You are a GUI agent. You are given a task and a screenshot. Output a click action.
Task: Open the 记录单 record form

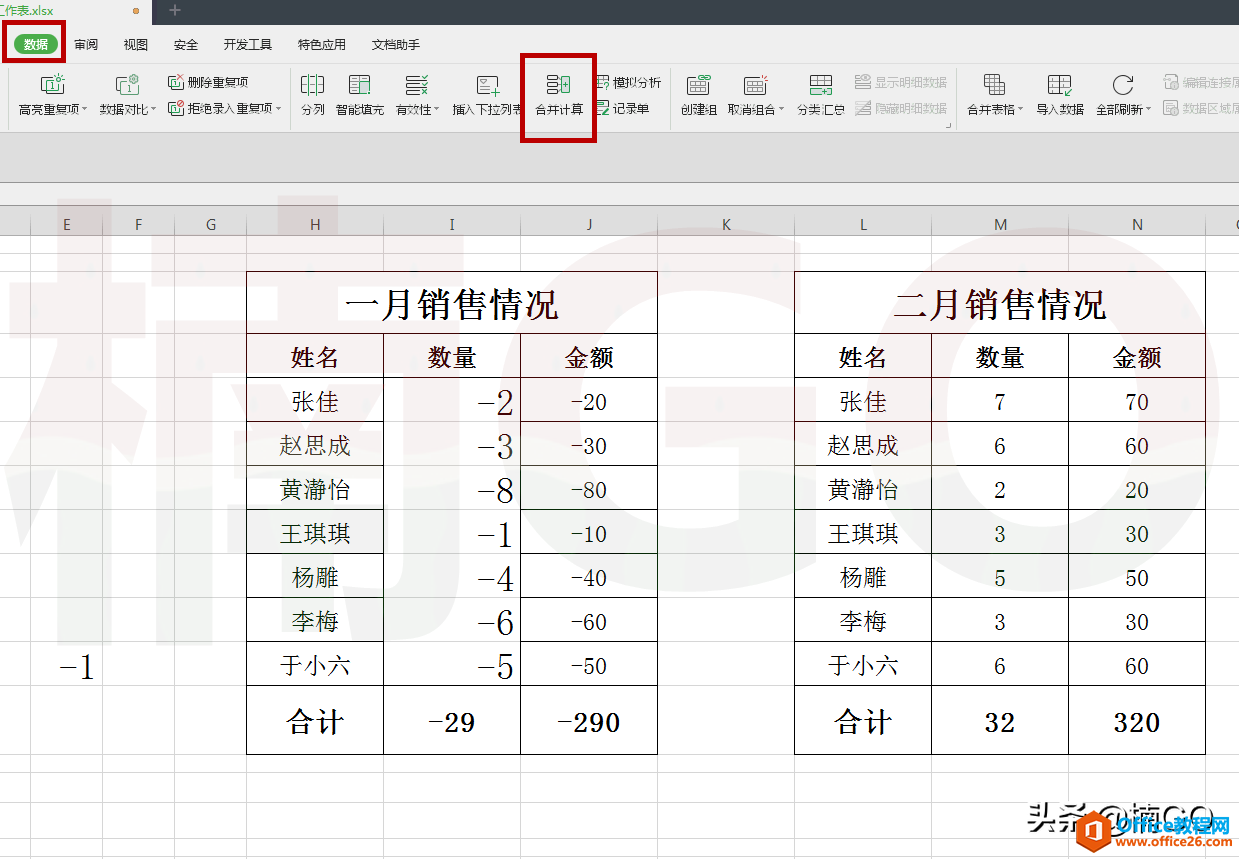(x=622, y=108)
